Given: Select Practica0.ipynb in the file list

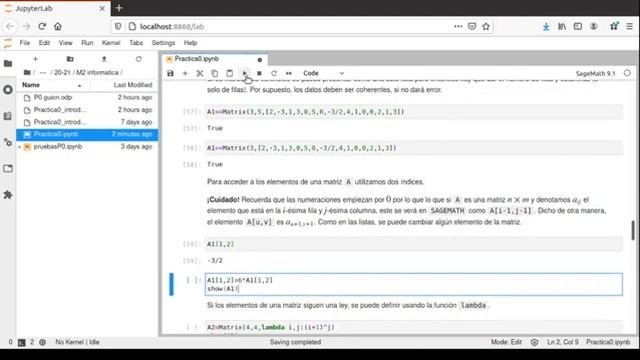Looking at the screenshot, I should pos(87,134).
